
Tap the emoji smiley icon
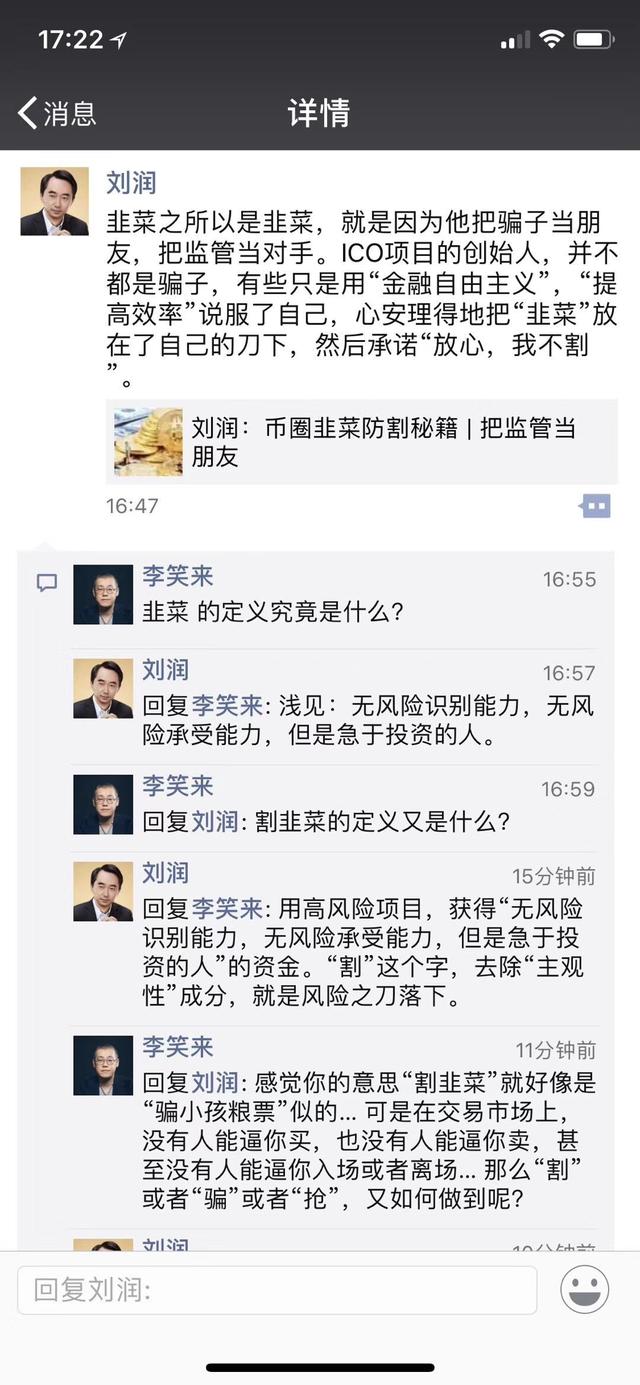click(x=584, y=1290)
